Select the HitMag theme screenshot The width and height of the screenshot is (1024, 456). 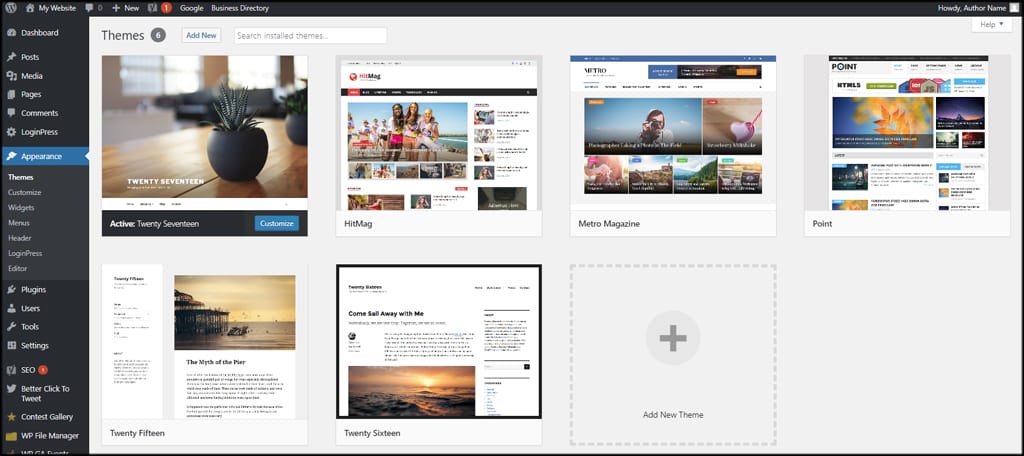click(x=439, y=133)
